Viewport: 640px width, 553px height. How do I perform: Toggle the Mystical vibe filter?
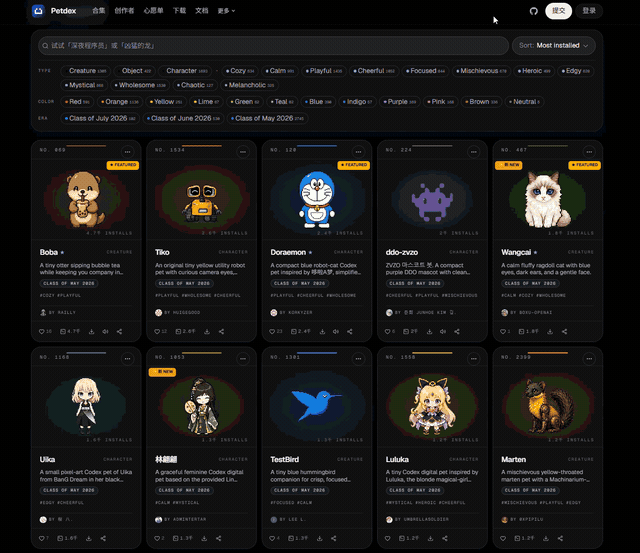(84, 85)
